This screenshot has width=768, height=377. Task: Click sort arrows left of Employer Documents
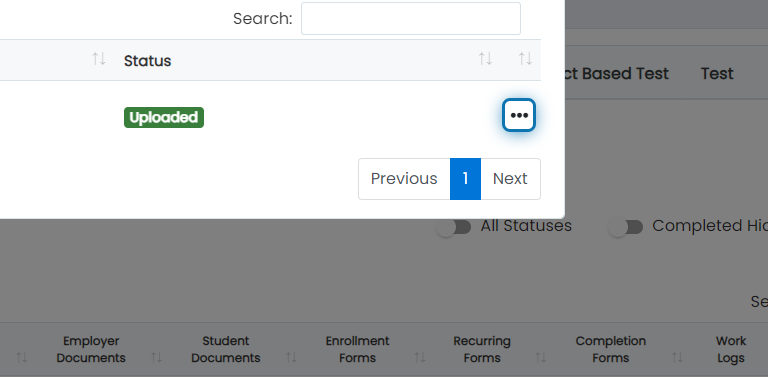tap(22, 358)
